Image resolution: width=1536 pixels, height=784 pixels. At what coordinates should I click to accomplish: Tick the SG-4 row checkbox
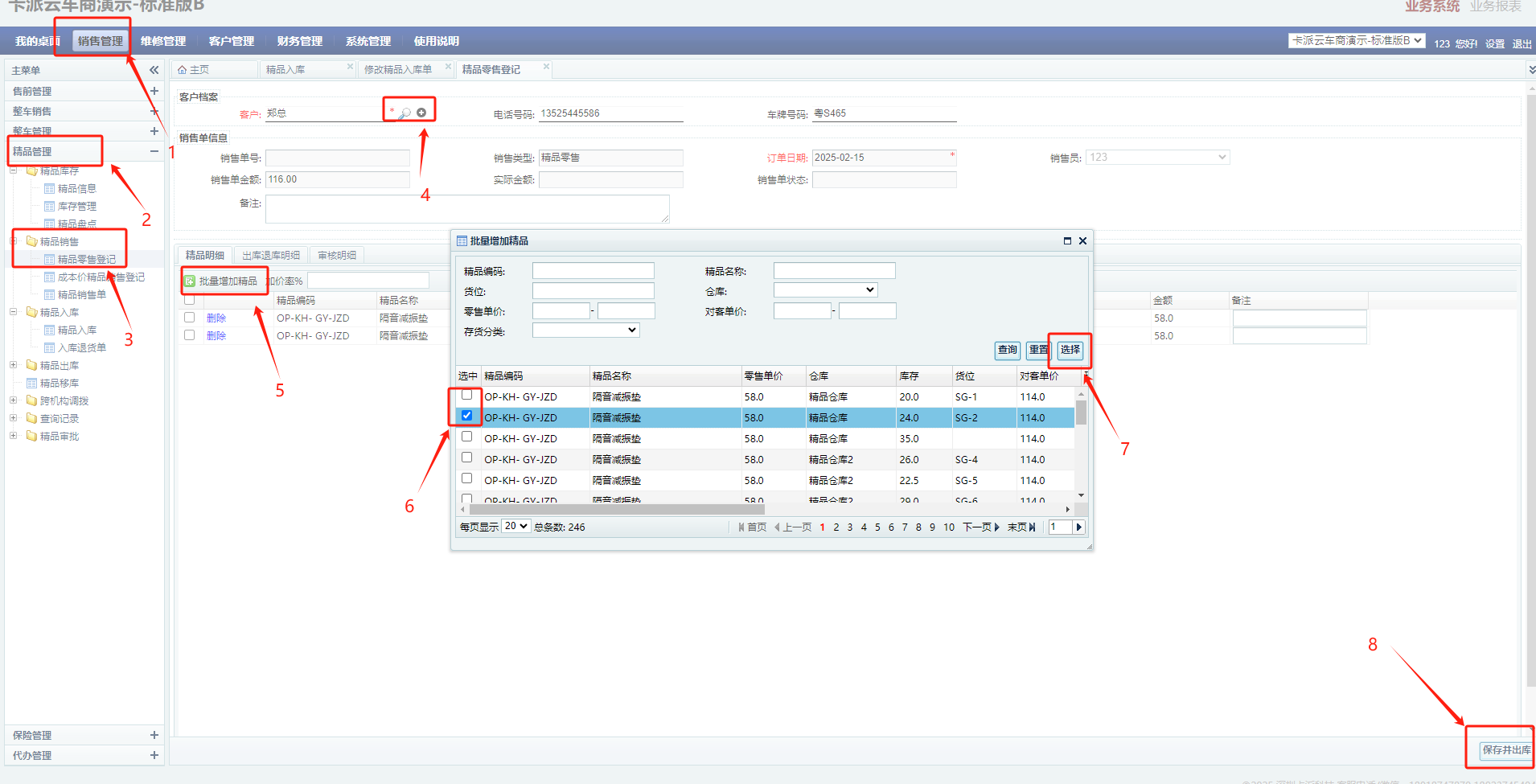(466, 458)
